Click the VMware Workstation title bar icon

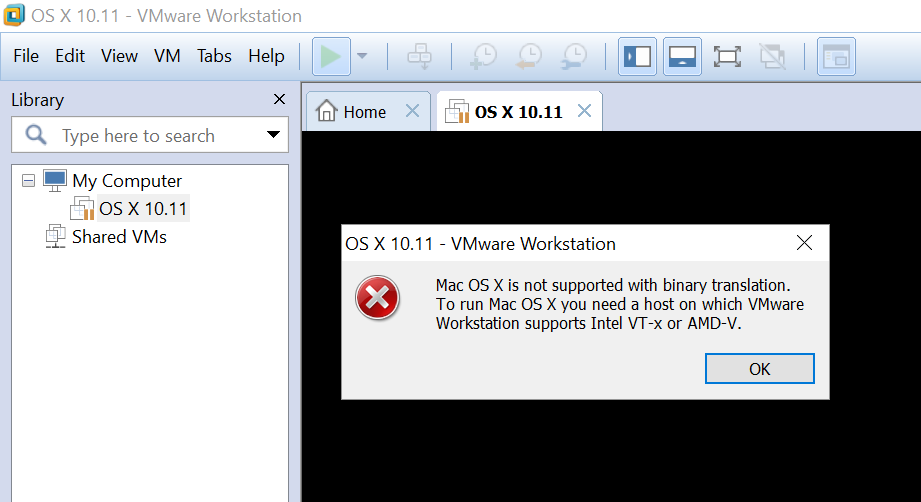[x=14, y=15]
